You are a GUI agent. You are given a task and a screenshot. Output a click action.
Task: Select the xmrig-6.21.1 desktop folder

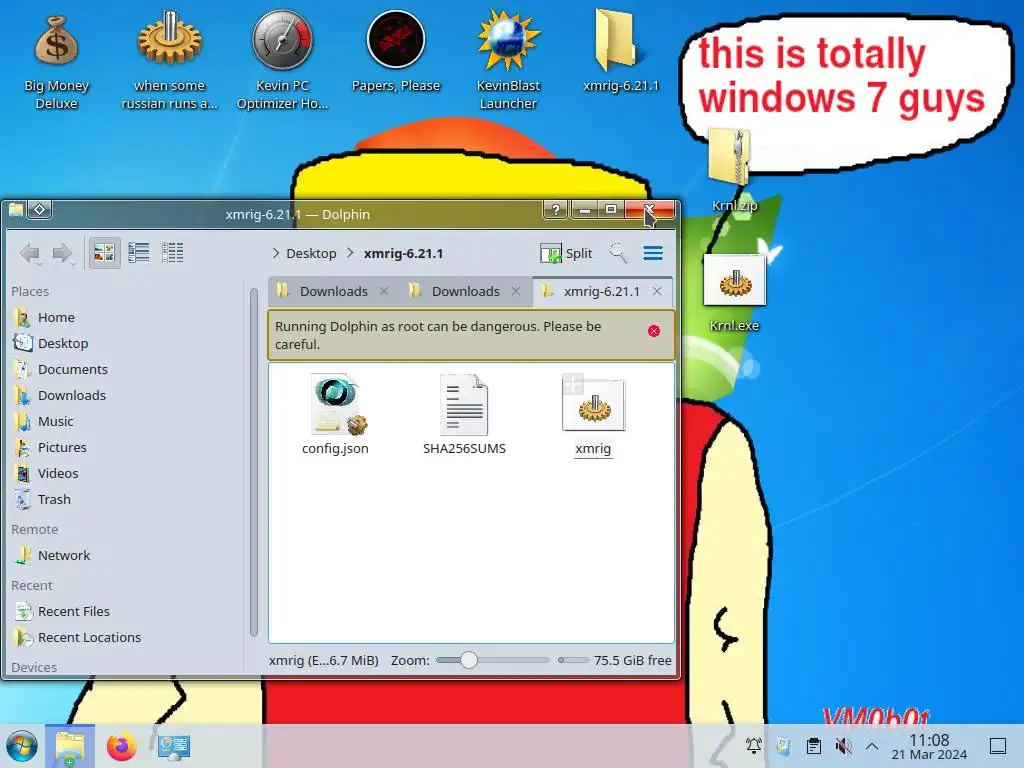coord(620,52)
